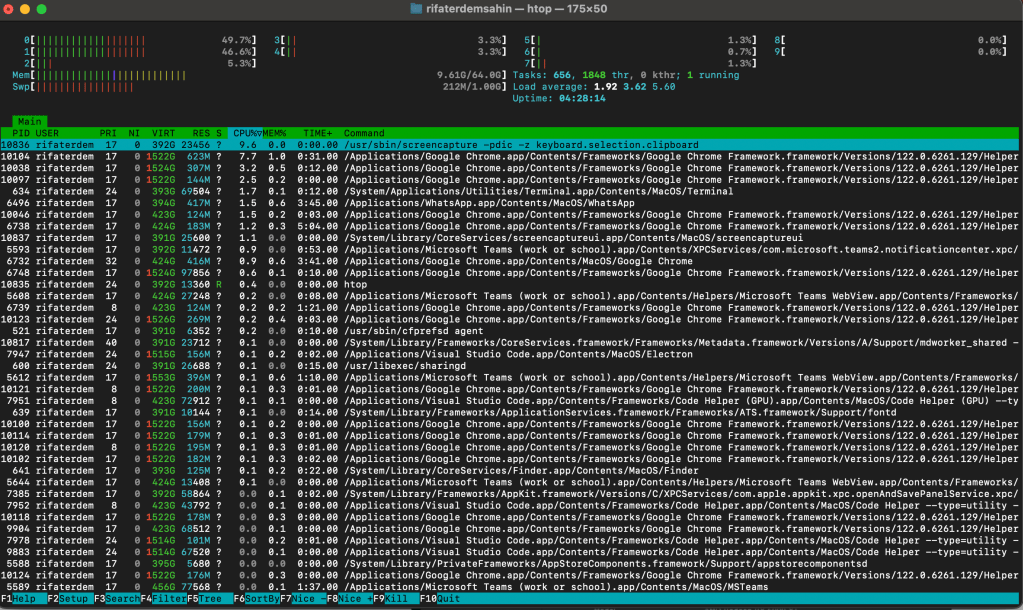The height and width of the screenshot is (610, 1023).
Task: Click the CPU 0 usage meter
Action: click(140, 40)
